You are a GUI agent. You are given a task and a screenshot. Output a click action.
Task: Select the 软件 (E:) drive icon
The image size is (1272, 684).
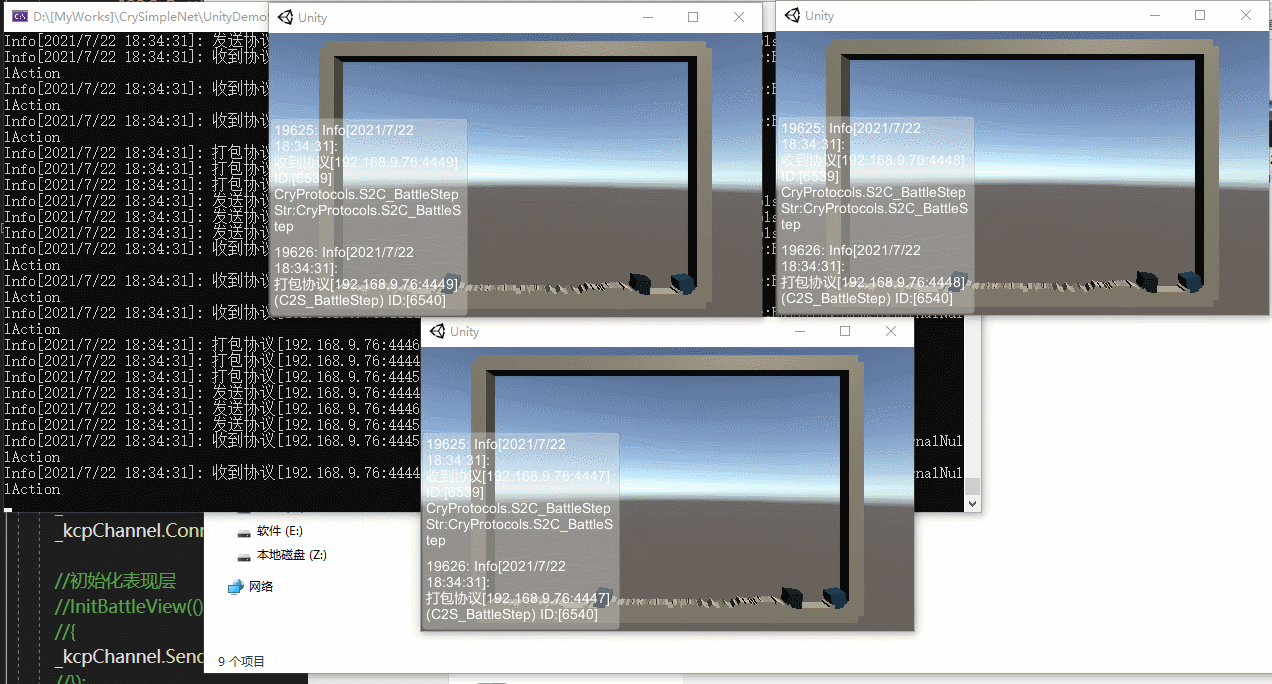245,531
